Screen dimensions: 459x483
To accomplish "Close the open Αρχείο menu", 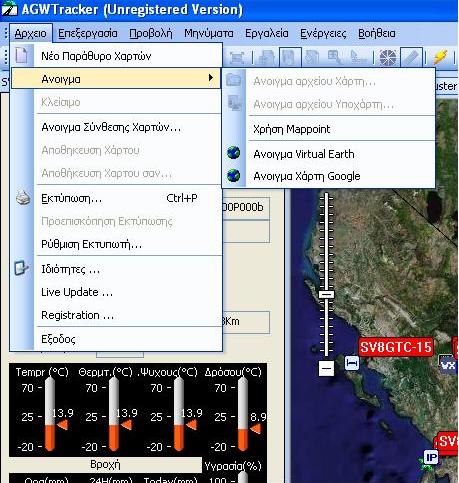I will pyautogui.click(x=30, y=33).
